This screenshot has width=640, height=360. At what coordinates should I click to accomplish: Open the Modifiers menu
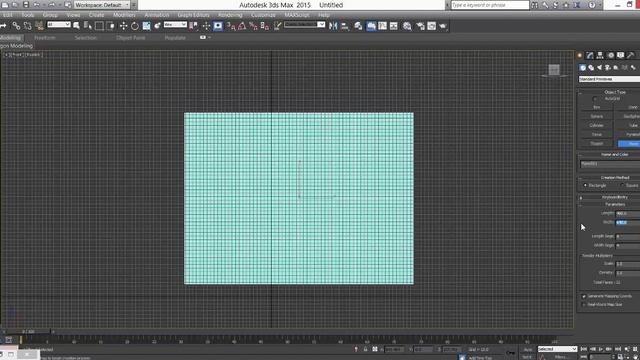124,15
